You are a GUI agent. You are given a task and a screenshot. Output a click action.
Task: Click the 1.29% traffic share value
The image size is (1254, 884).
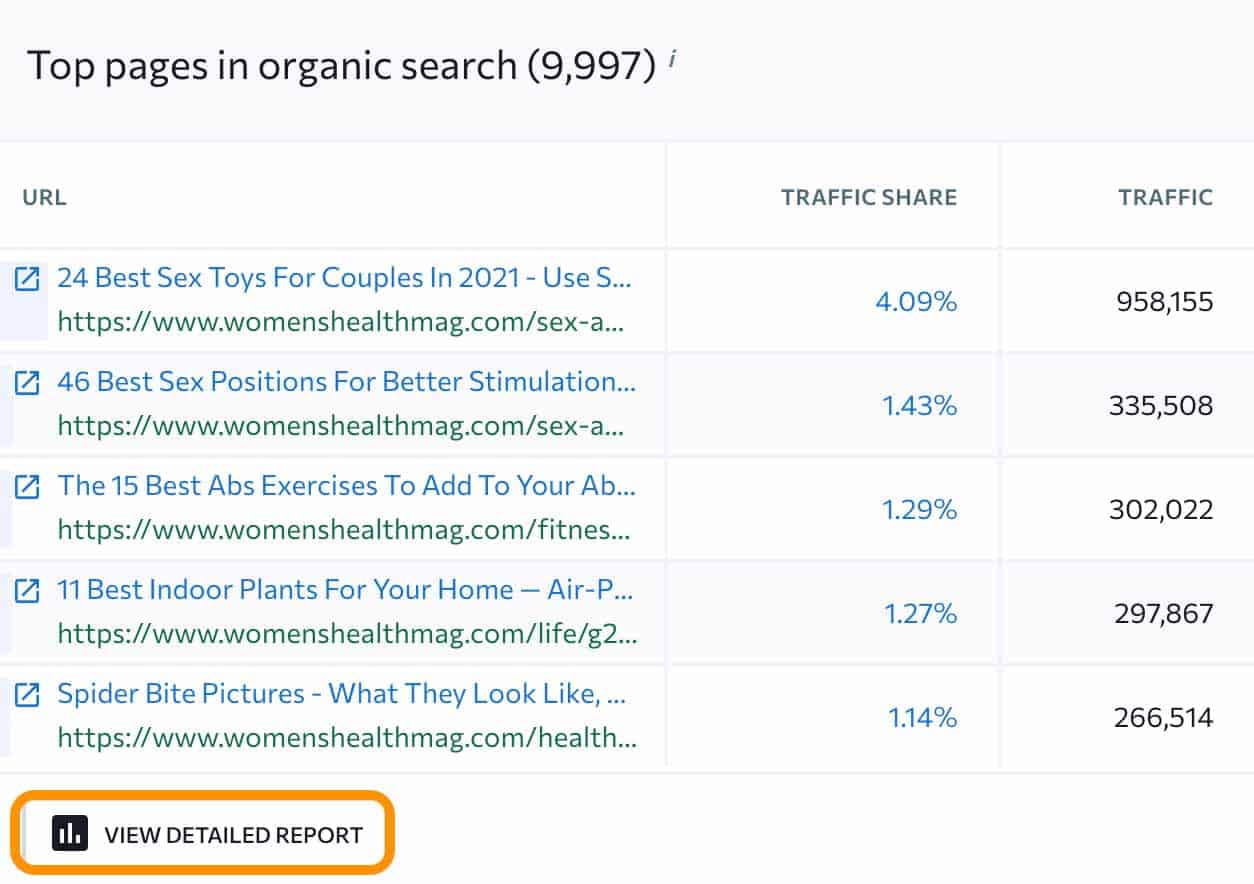pos(919,510)
